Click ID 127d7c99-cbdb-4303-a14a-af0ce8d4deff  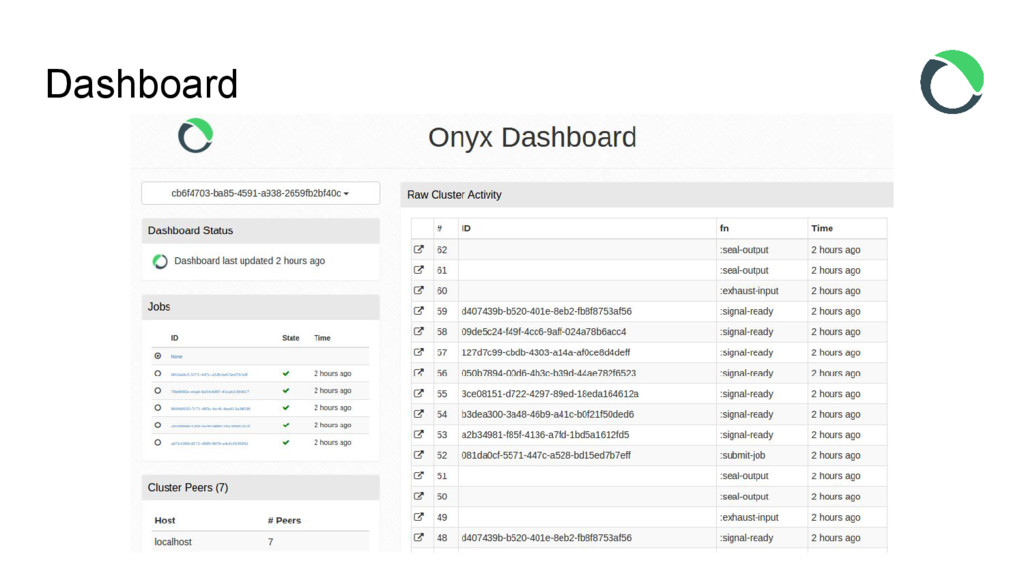(546, 353)
